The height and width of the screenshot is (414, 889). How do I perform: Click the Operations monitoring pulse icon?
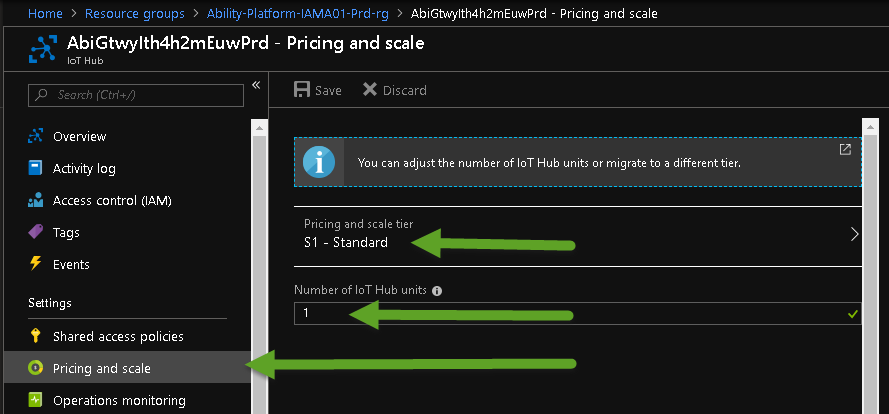[x=36, y=400]
